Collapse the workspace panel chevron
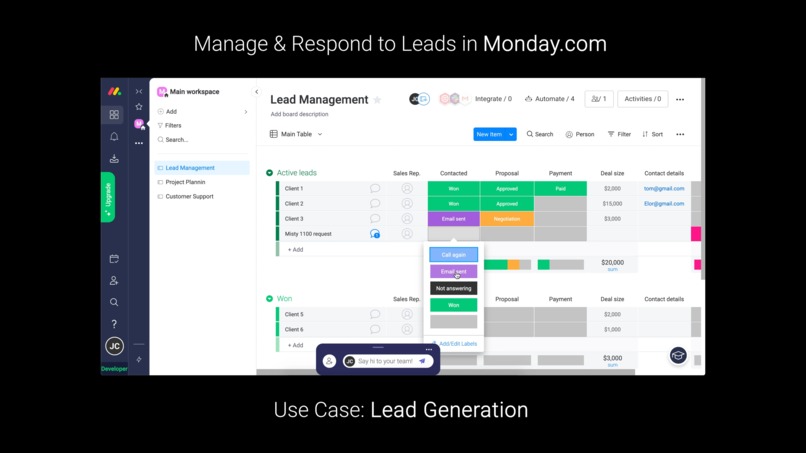 tap(257, 92)
